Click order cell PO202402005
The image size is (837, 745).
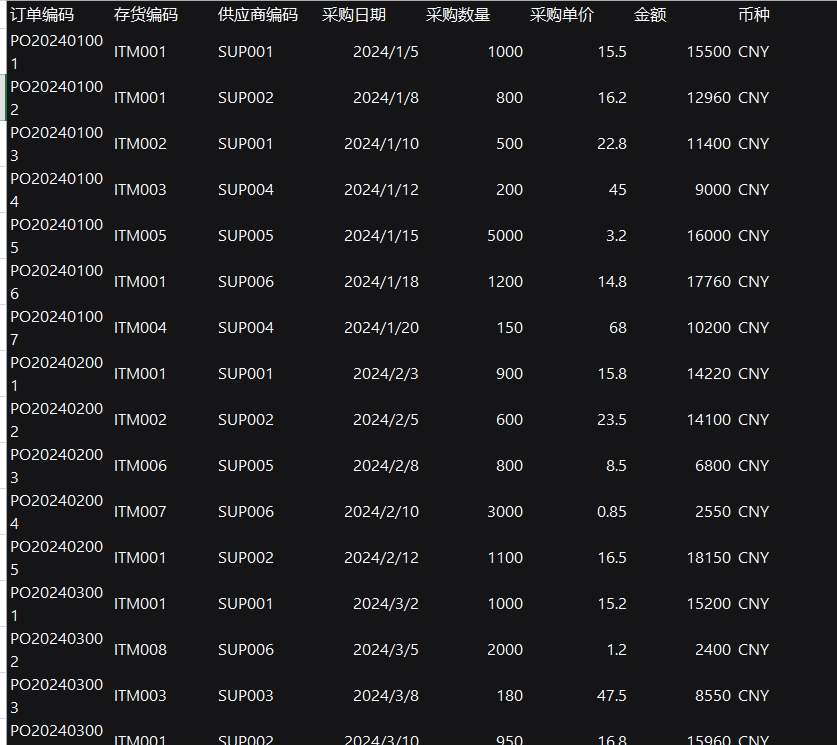point(57,557)
